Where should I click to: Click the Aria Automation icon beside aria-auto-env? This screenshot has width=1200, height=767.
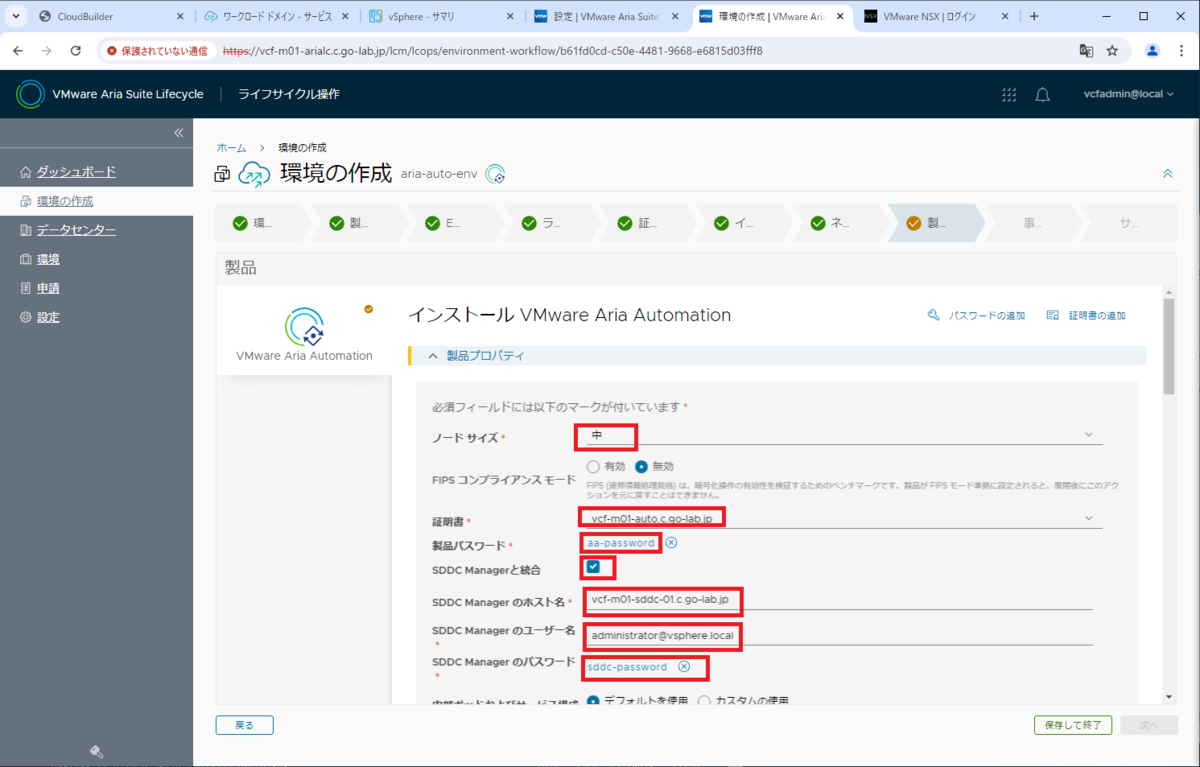pos(495,174)
